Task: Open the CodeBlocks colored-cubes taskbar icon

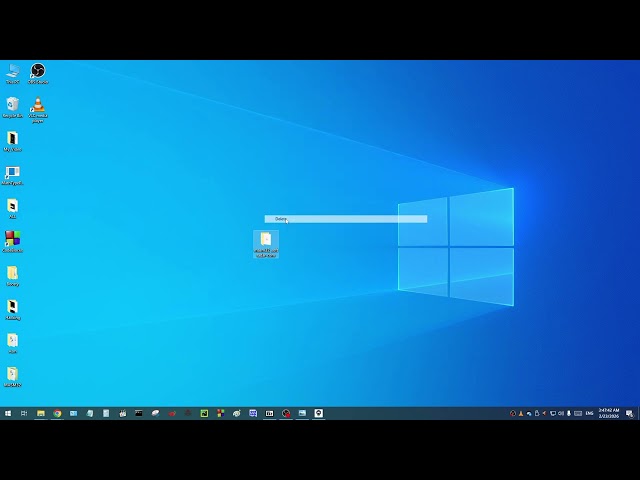Action: [x=220, y=413]
